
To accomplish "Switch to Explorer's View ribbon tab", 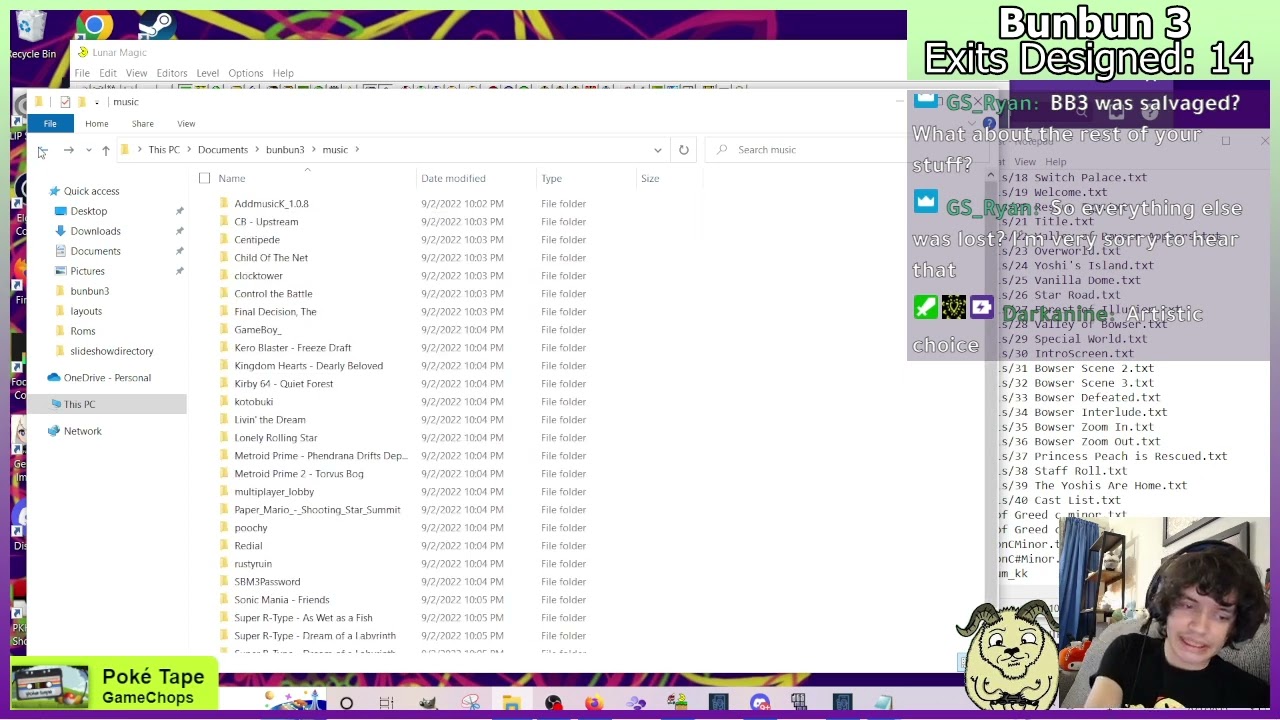I will (x=186, y=124).
